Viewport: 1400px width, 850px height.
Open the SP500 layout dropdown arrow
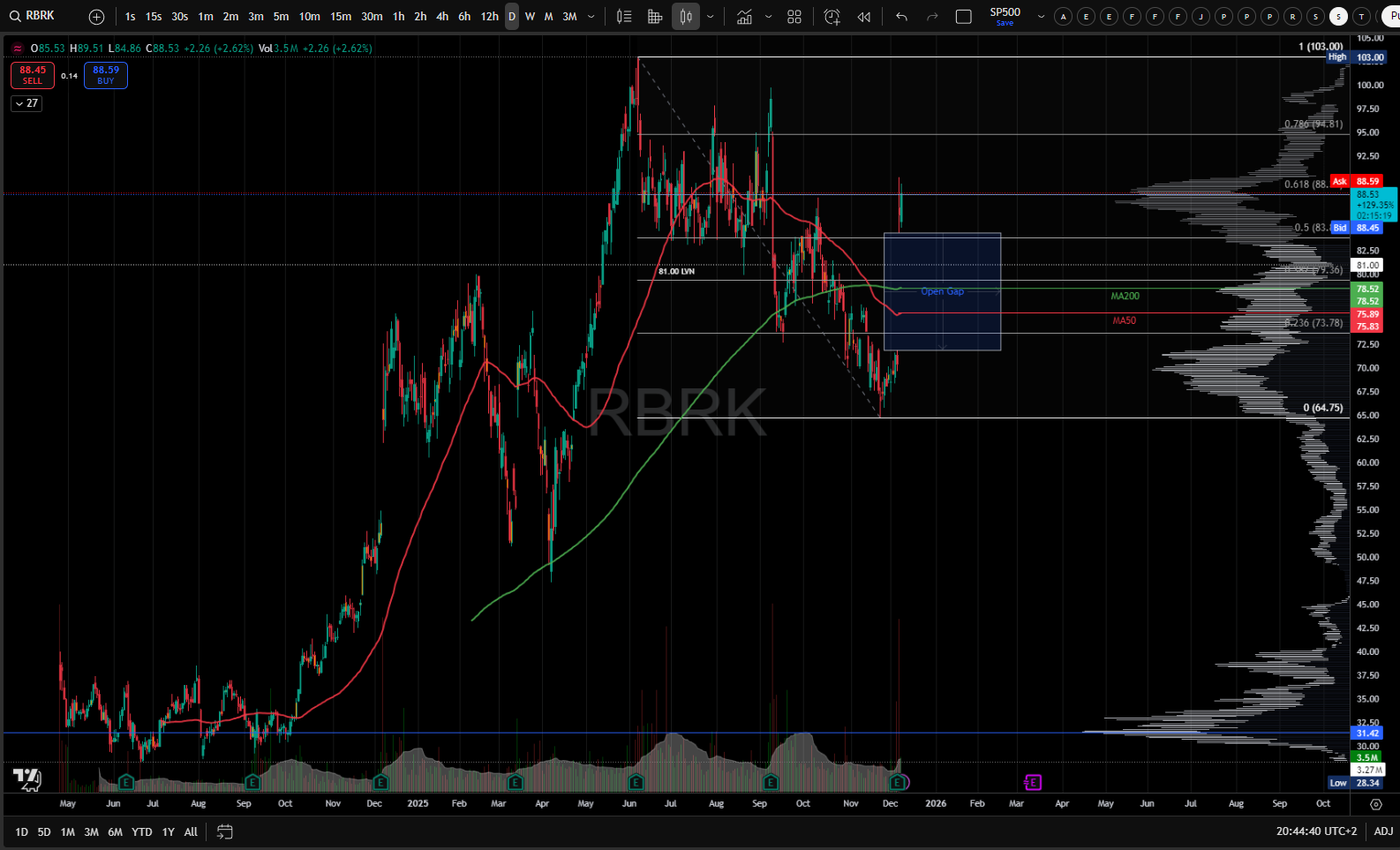pyautogui.click(x=1041, y=17)
